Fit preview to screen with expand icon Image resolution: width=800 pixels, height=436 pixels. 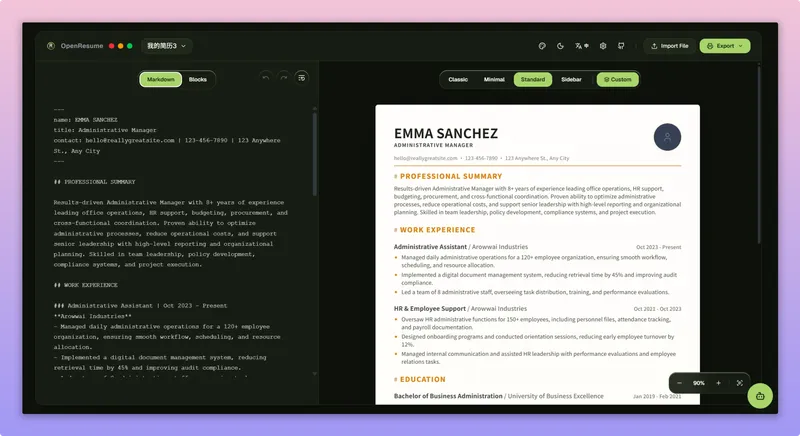click(739, 383)
